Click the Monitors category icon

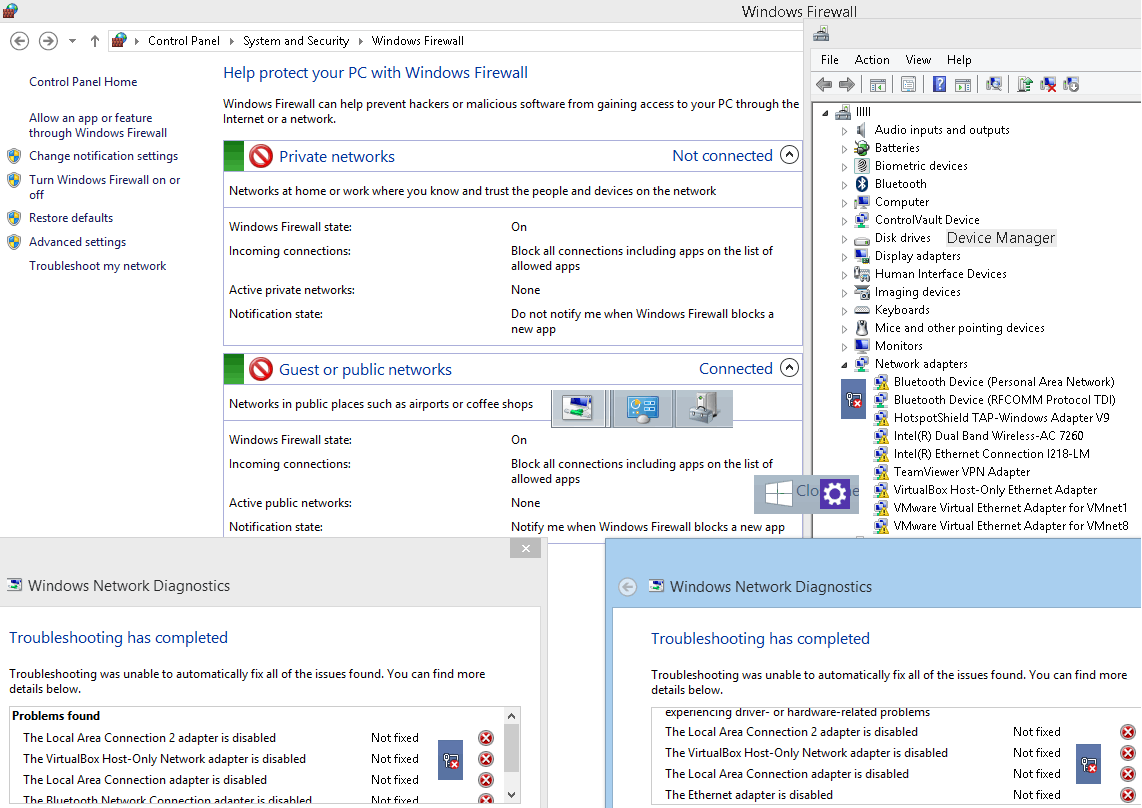862,346
